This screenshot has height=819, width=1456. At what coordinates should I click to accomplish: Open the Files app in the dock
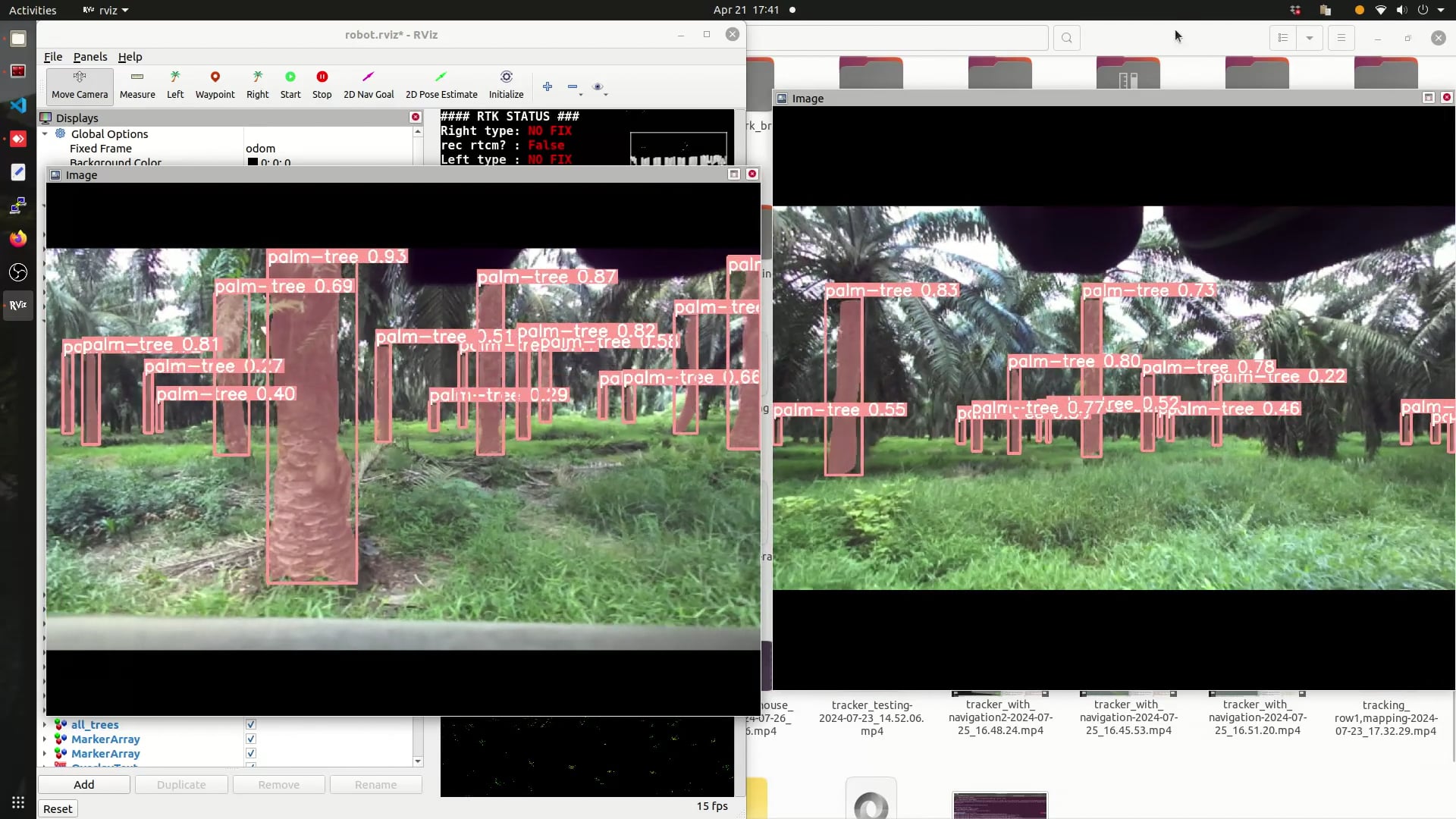(x=18, y=39)
